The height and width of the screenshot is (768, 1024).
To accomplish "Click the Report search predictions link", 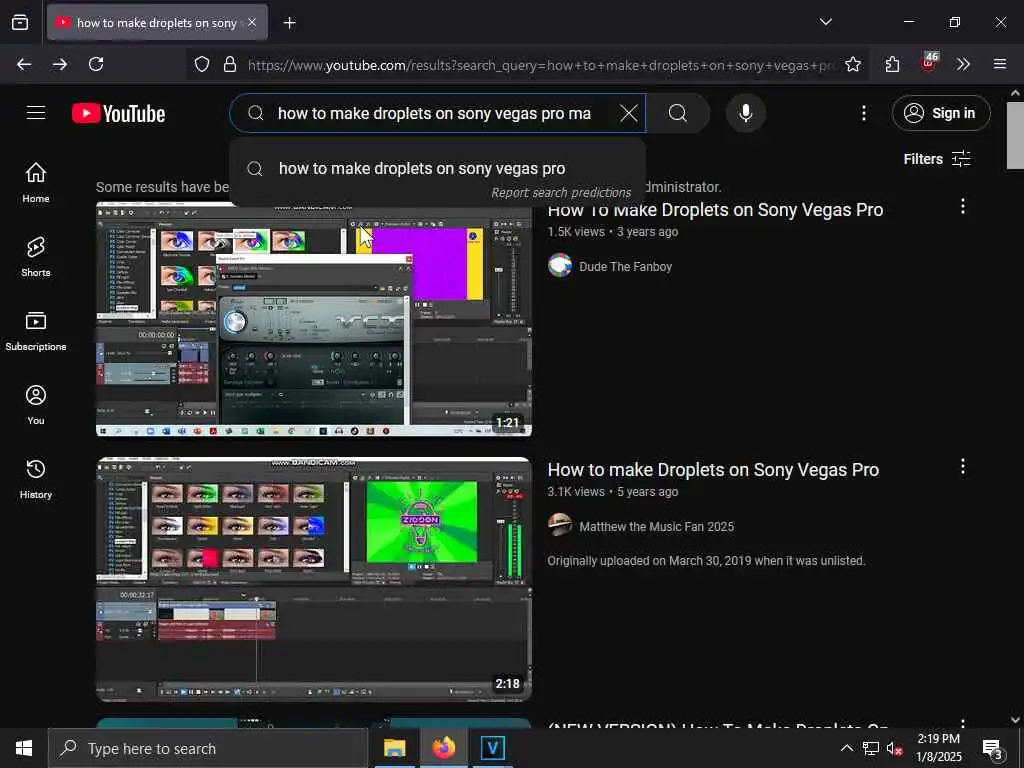I will (561, 193).
